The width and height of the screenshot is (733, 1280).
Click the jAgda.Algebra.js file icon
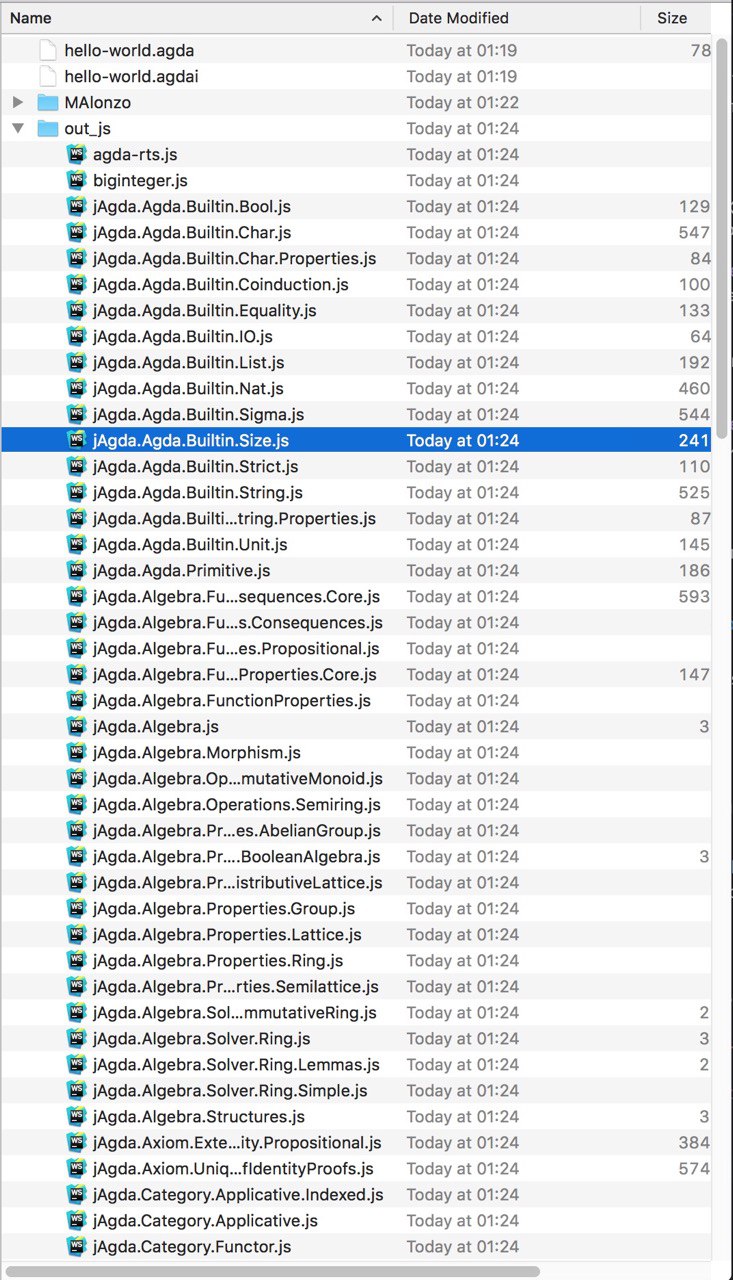pos(76,726)
